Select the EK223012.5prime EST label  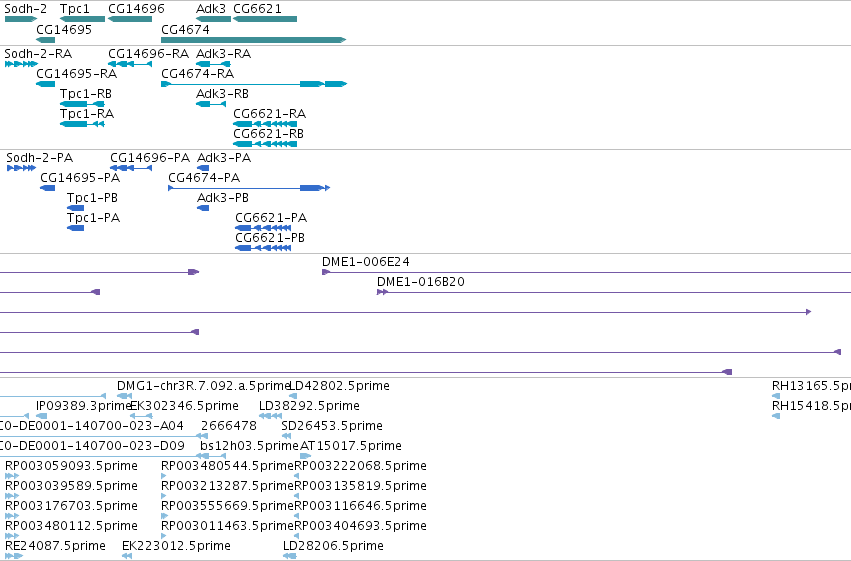(x=176, y=546)
